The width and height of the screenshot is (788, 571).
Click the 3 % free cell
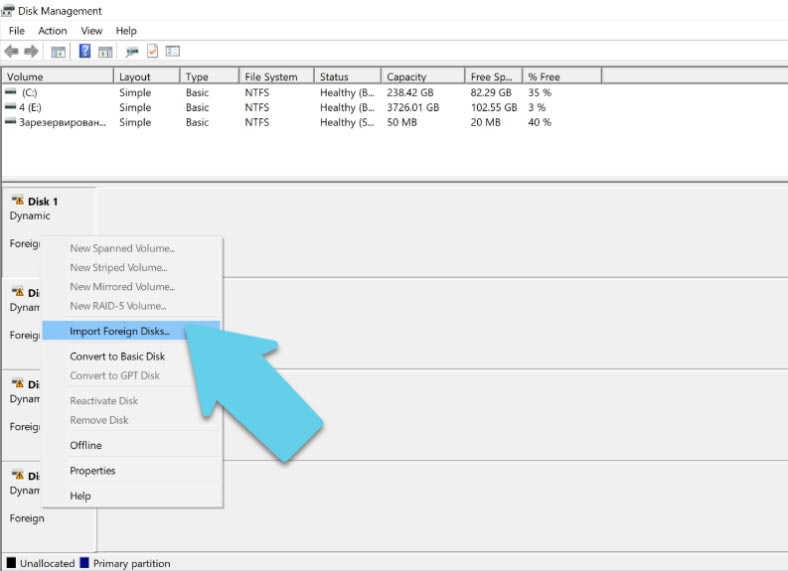(x=537, y=108)
